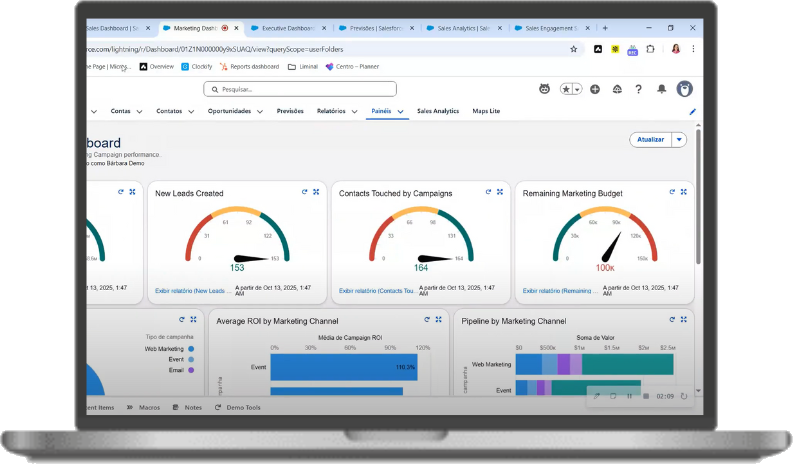Expand the Contas tab chevron
This screenshot has width=793, height=464.
(139, 112)
